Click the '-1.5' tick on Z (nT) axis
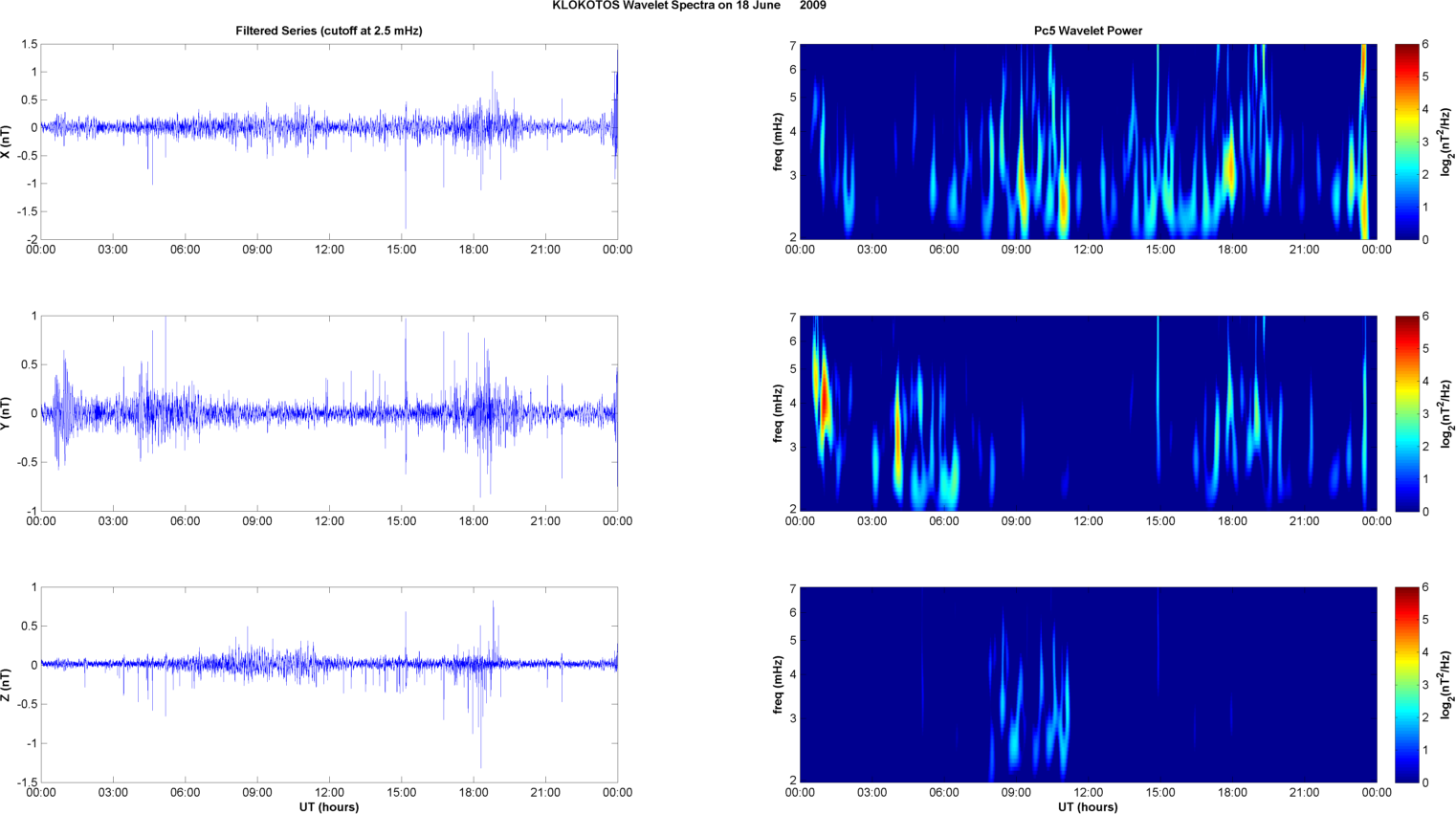Viewport: 1456px width, 814px height. [x=28, y=782]
